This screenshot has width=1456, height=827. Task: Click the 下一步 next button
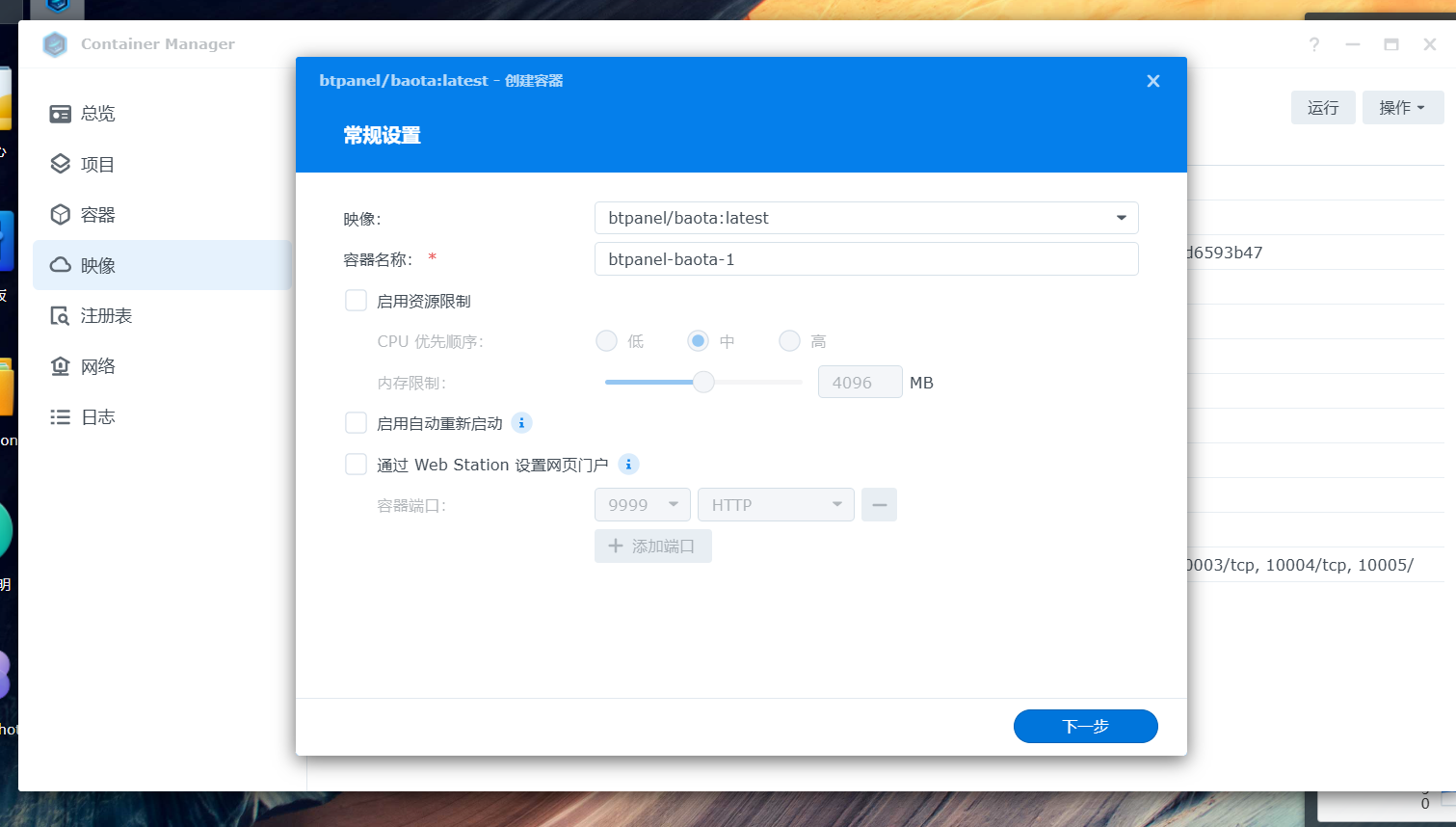coord(1085,727)
